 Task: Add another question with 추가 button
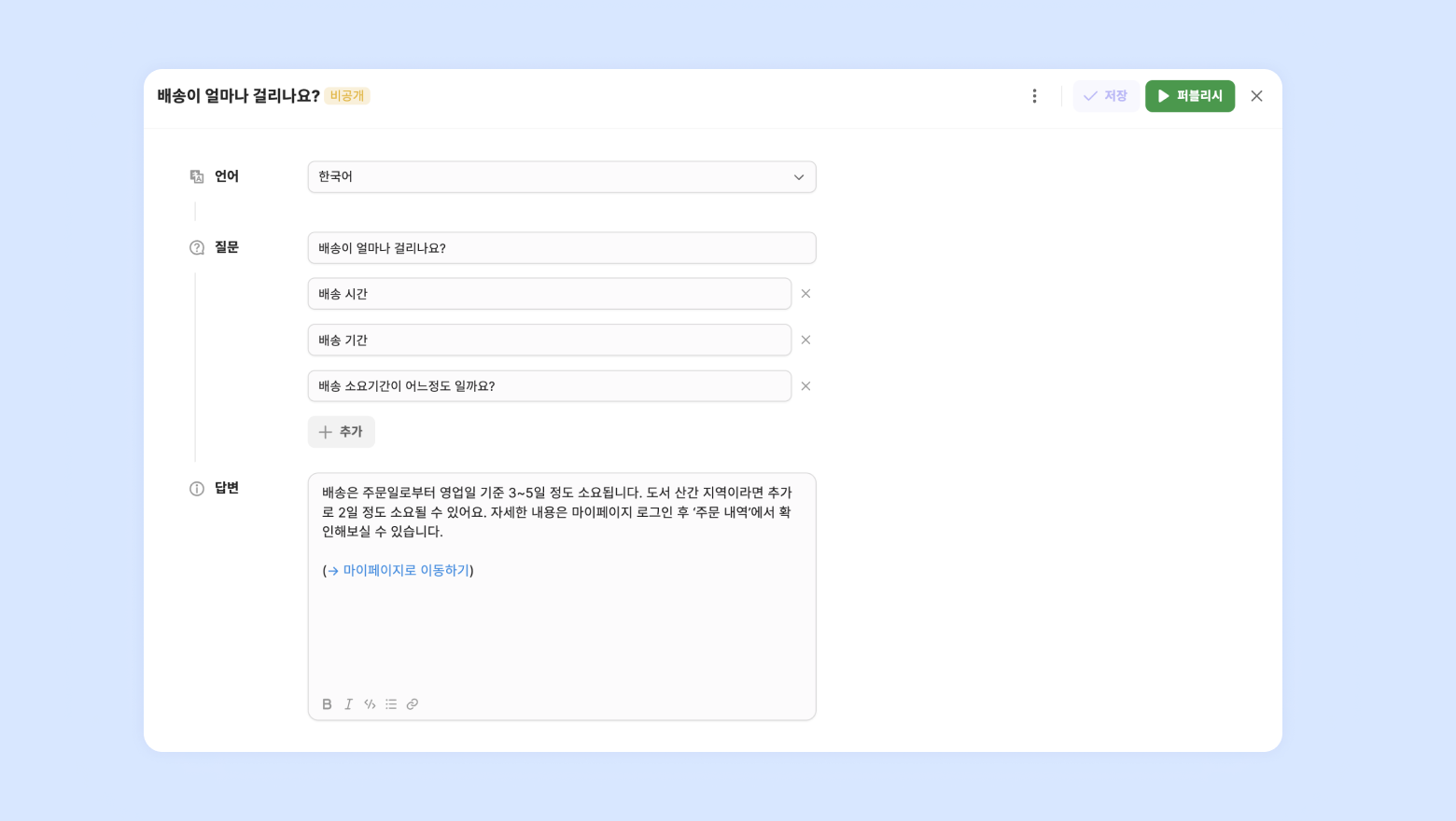tap(342, 432)
